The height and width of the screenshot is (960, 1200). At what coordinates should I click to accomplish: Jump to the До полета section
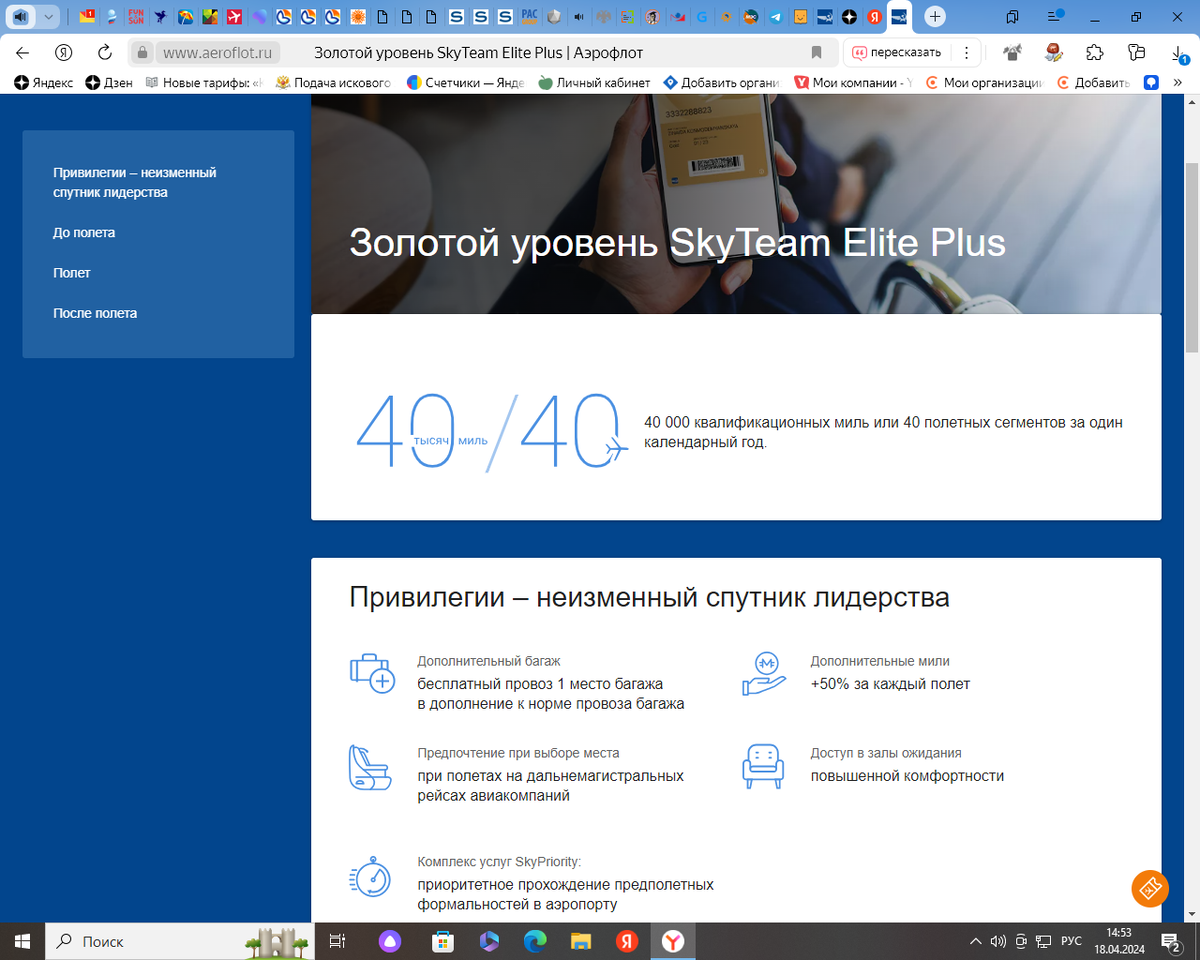tap(84, 233)
